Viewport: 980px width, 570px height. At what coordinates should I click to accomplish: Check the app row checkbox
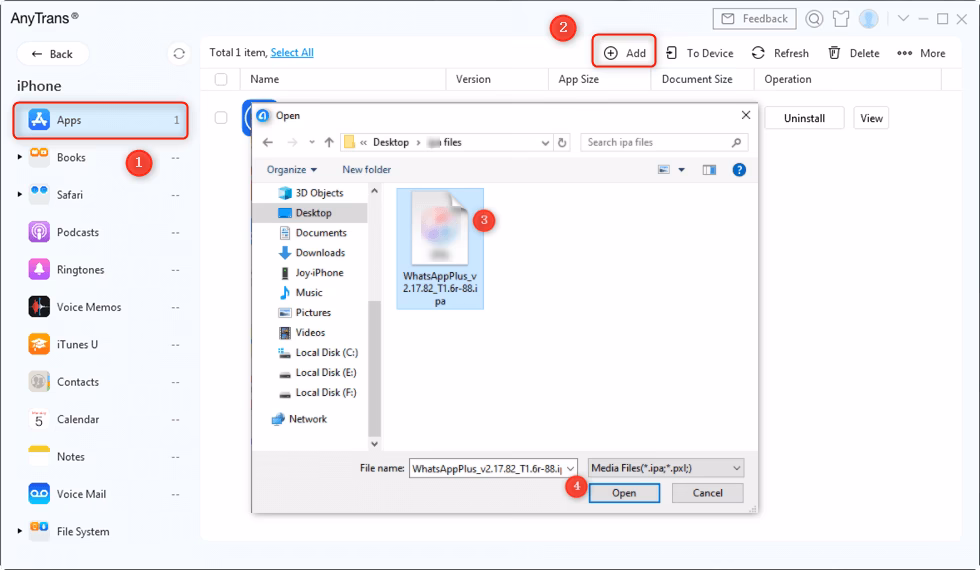(221, 118)
